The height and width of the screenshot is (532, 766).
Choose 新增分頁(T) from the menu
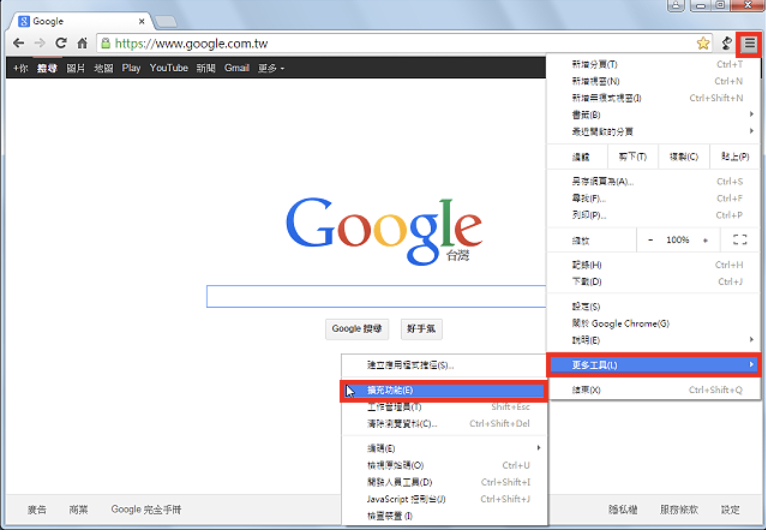[x=653, y=64]
